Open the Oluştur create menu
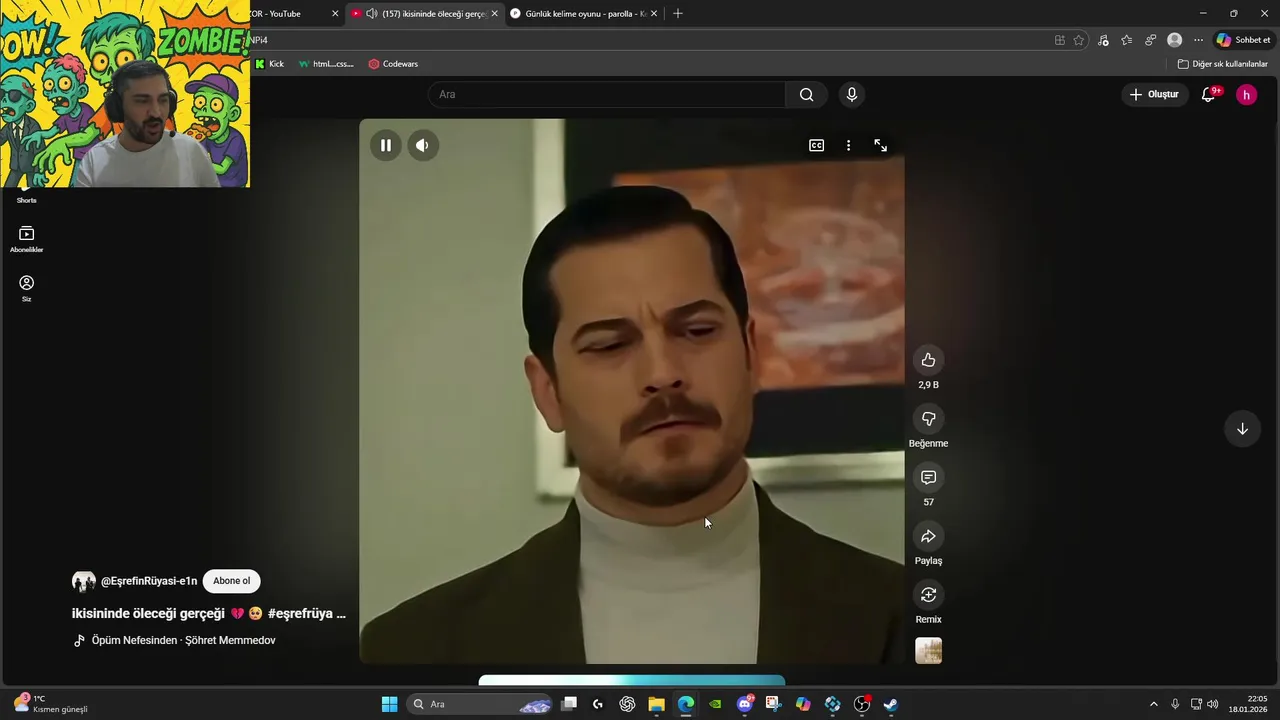Viewport: 1280px width, 720px height. (1154, 94)
